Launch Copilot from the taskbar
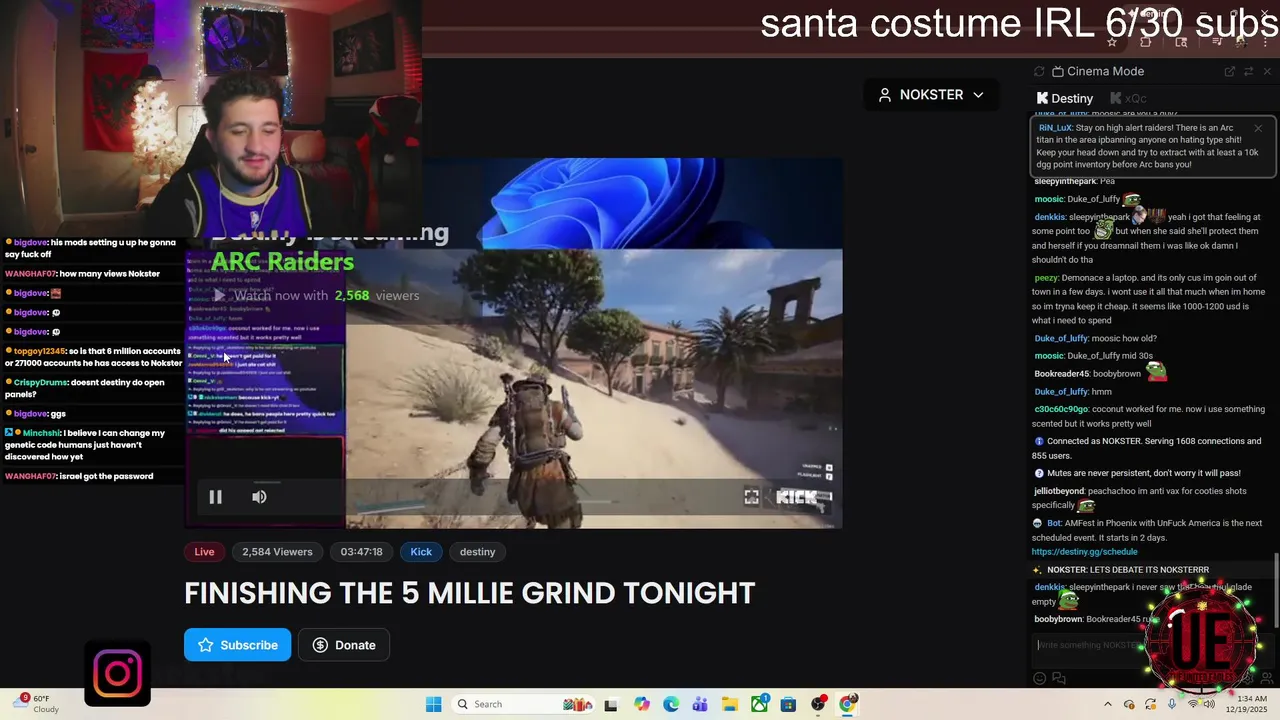 pos(641,704)
